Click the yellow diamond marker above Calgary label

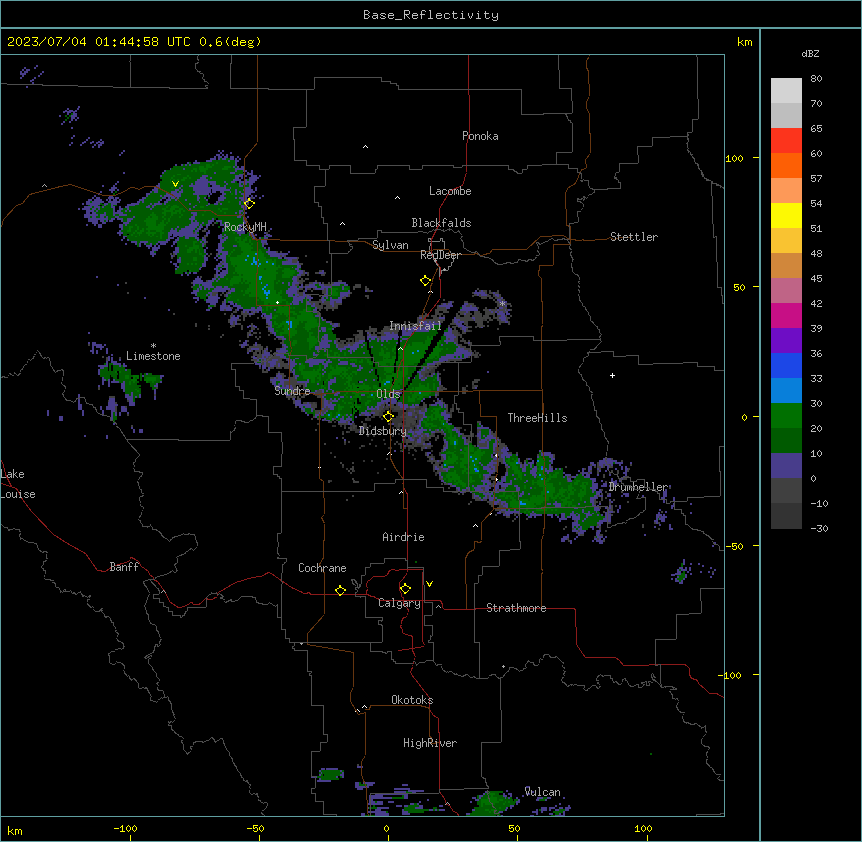click(405, 589)
